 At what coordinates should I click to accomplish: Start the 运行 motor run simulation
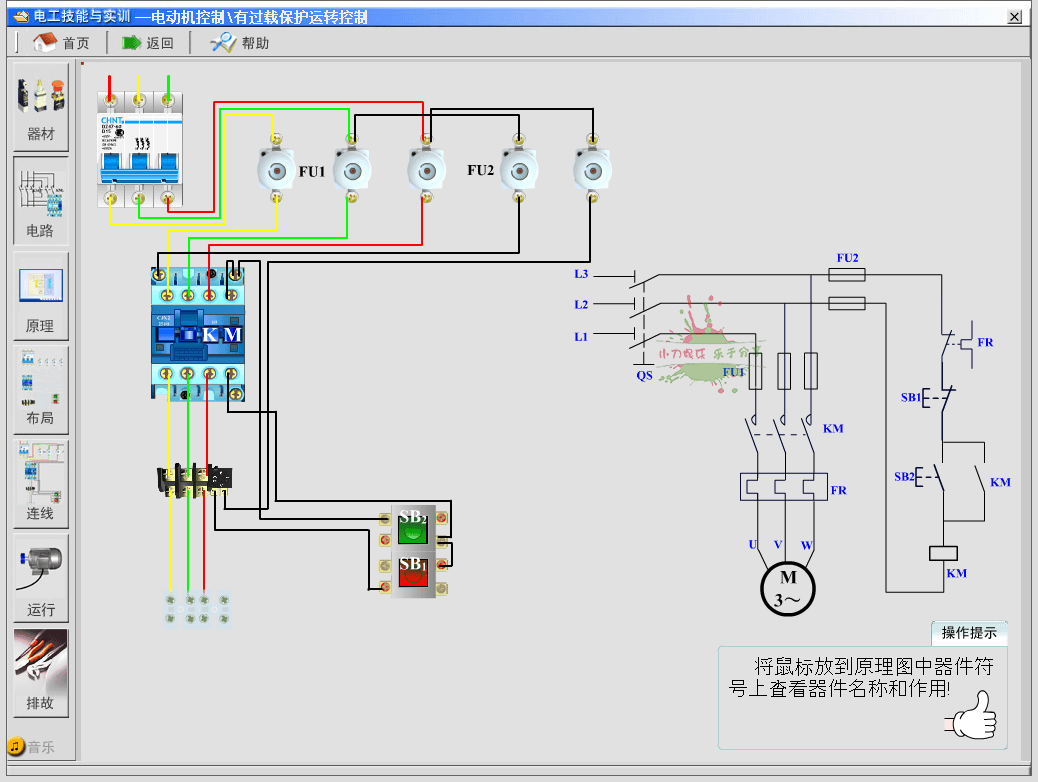click(x=41, y=579)
